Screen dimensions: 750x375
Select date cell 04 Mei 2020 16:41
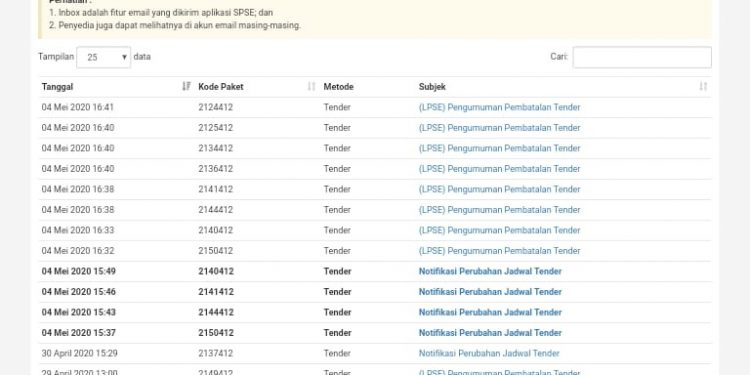(77, 107)
